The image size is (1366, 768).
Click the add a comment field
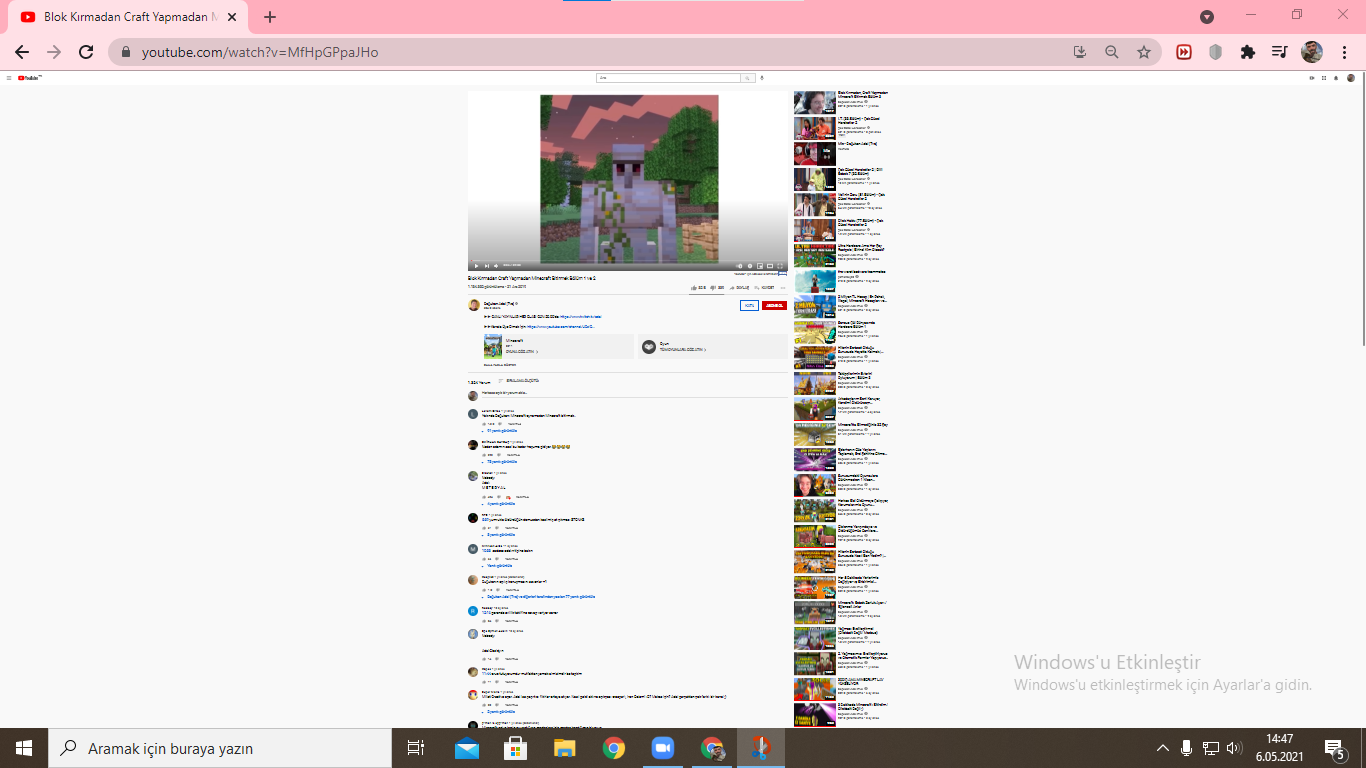pos(633,394)
